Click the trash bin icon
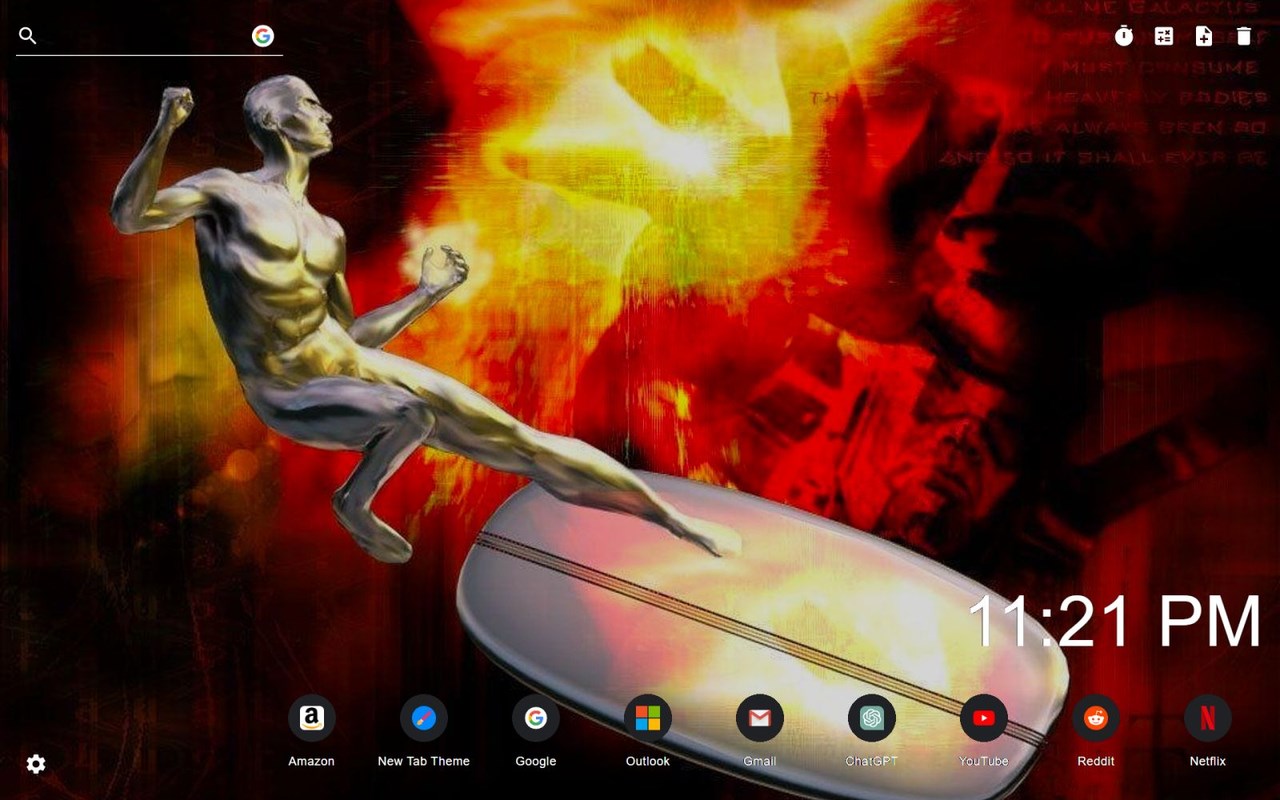Image resolution: width=1280 pixels, height=800 pixels. coord(1244,36)
